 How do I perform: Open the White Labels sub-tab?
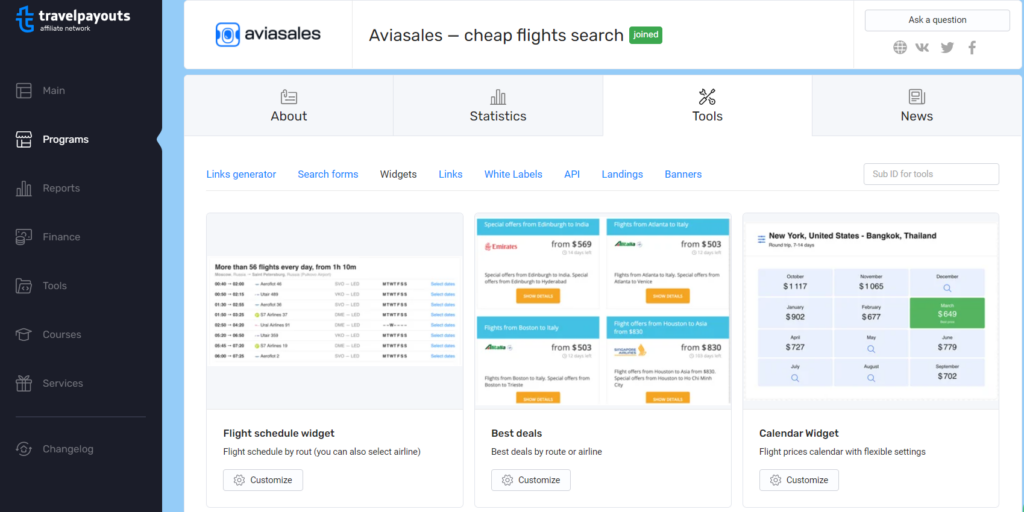point(513,174)
